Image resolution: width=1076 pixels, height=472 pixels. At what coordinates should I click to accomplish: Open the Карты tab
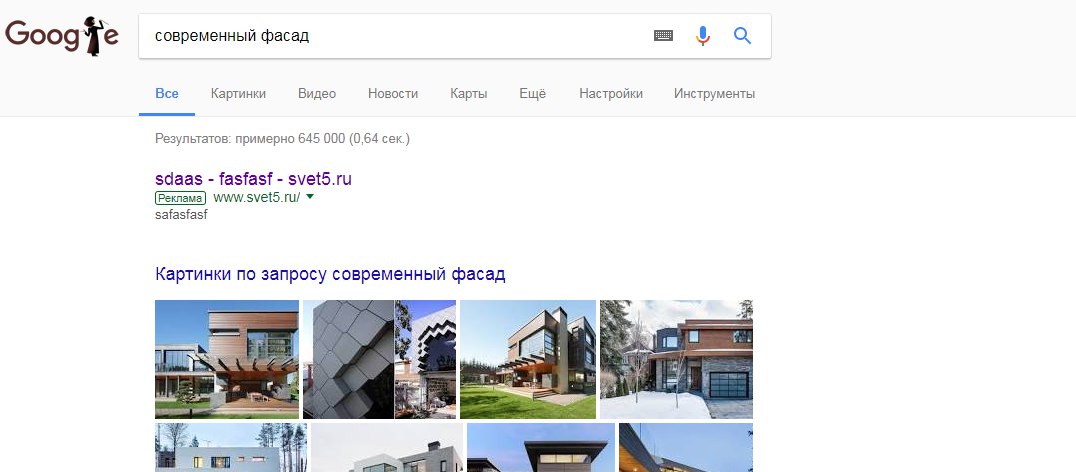click(x=469, y=93)
